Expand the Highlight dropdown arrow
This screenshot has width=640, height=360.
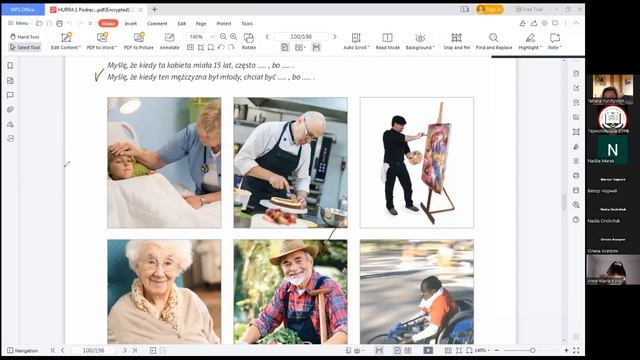pos(540,48)
